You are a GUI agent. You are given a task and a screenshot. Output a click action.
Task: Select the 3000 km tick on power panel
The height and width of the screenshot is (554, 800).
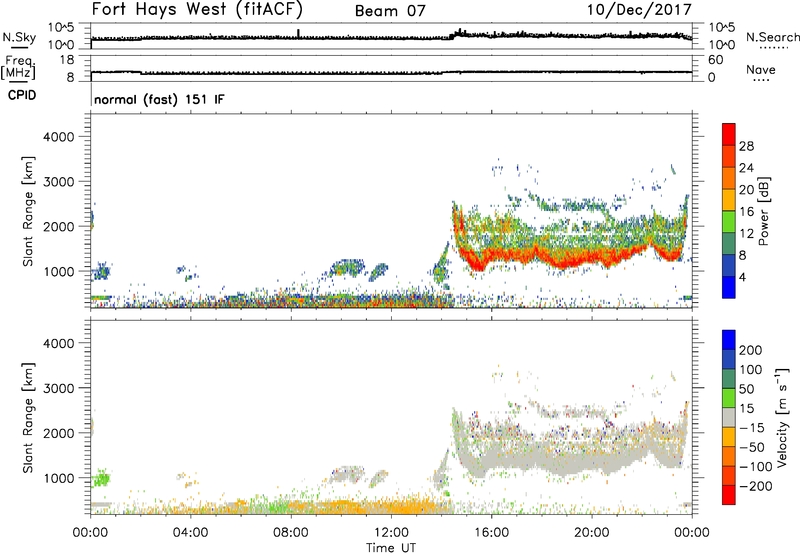click(59, 182)
